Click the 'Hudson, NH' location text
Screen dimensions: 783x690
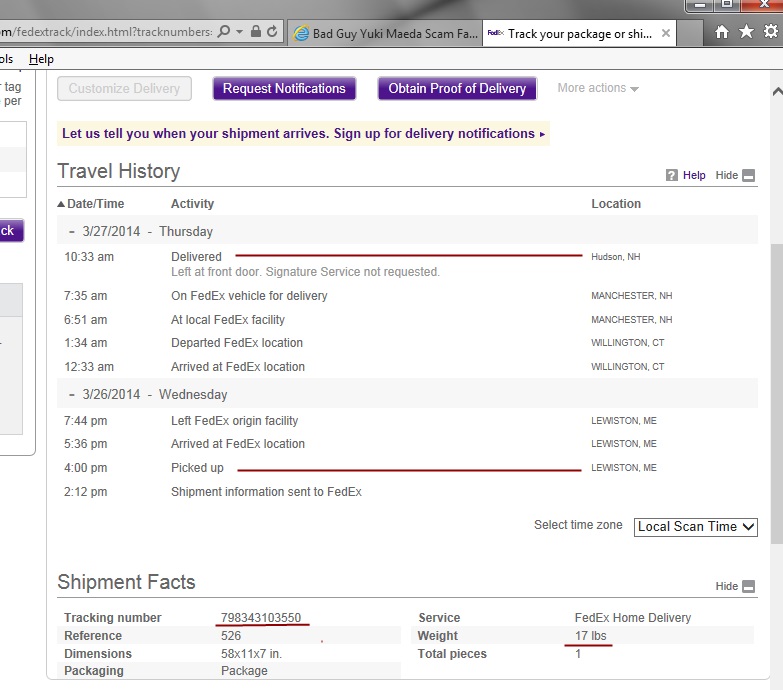pos(615,257)
